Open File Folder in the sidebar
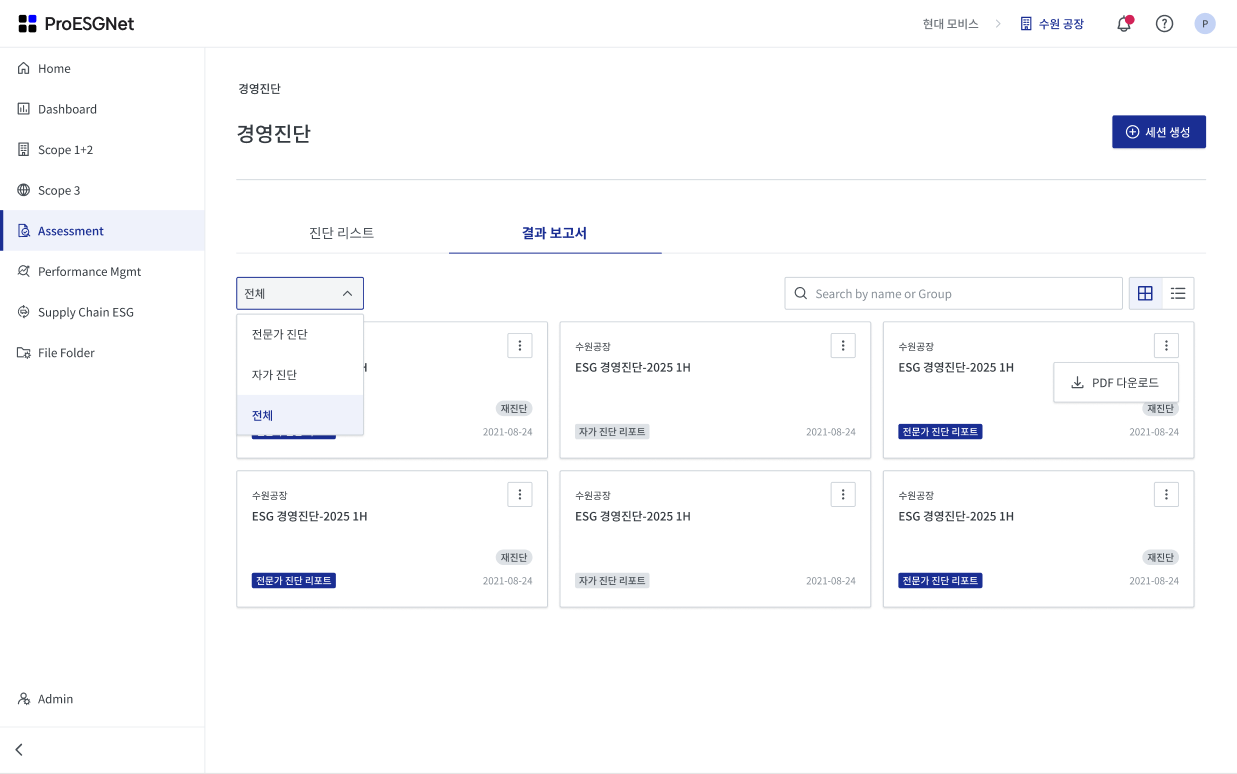The height and width of the screenshot is (774, 1237). pos(66,353)
